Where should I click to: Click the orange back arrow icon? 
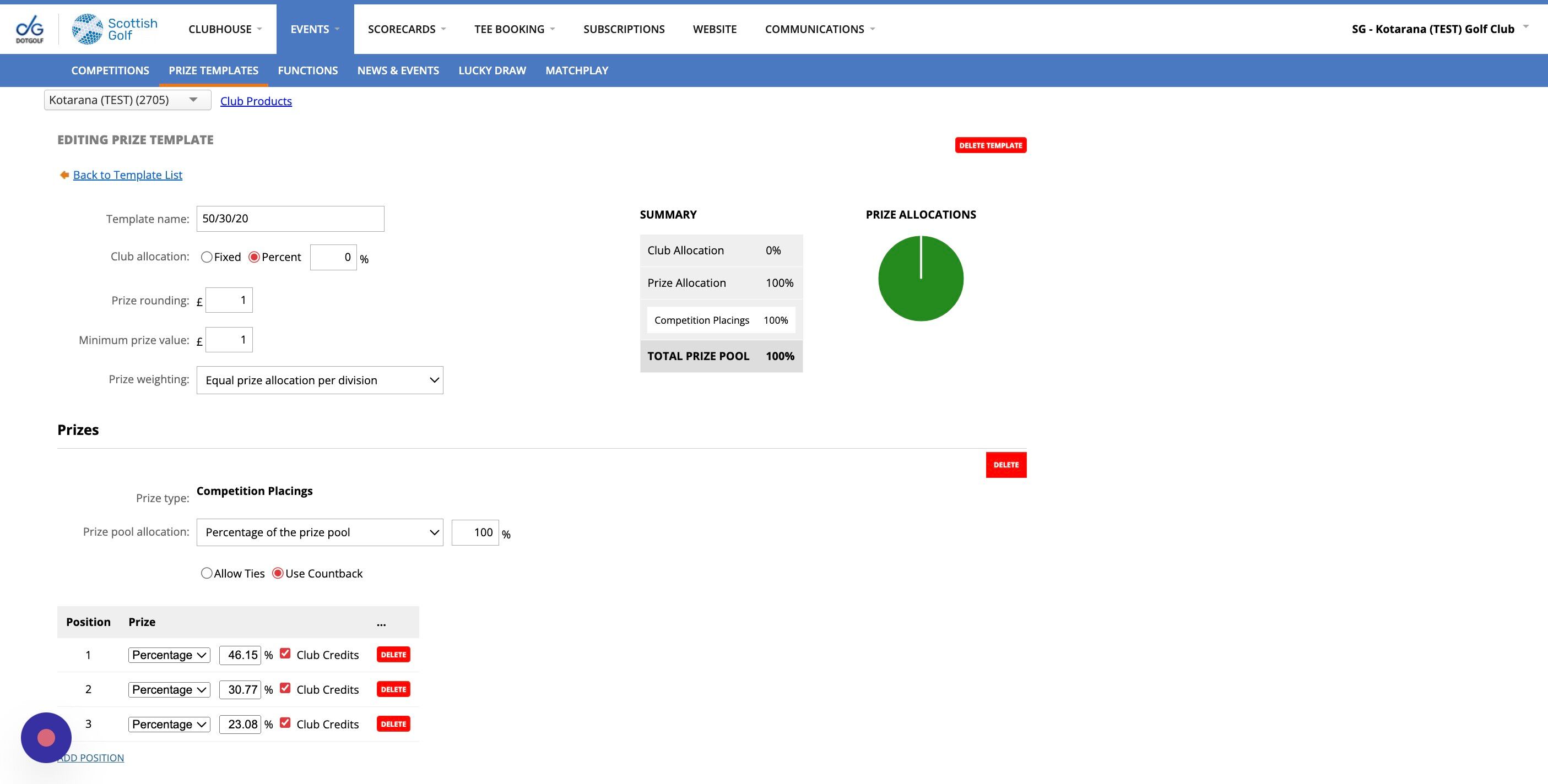64,175
